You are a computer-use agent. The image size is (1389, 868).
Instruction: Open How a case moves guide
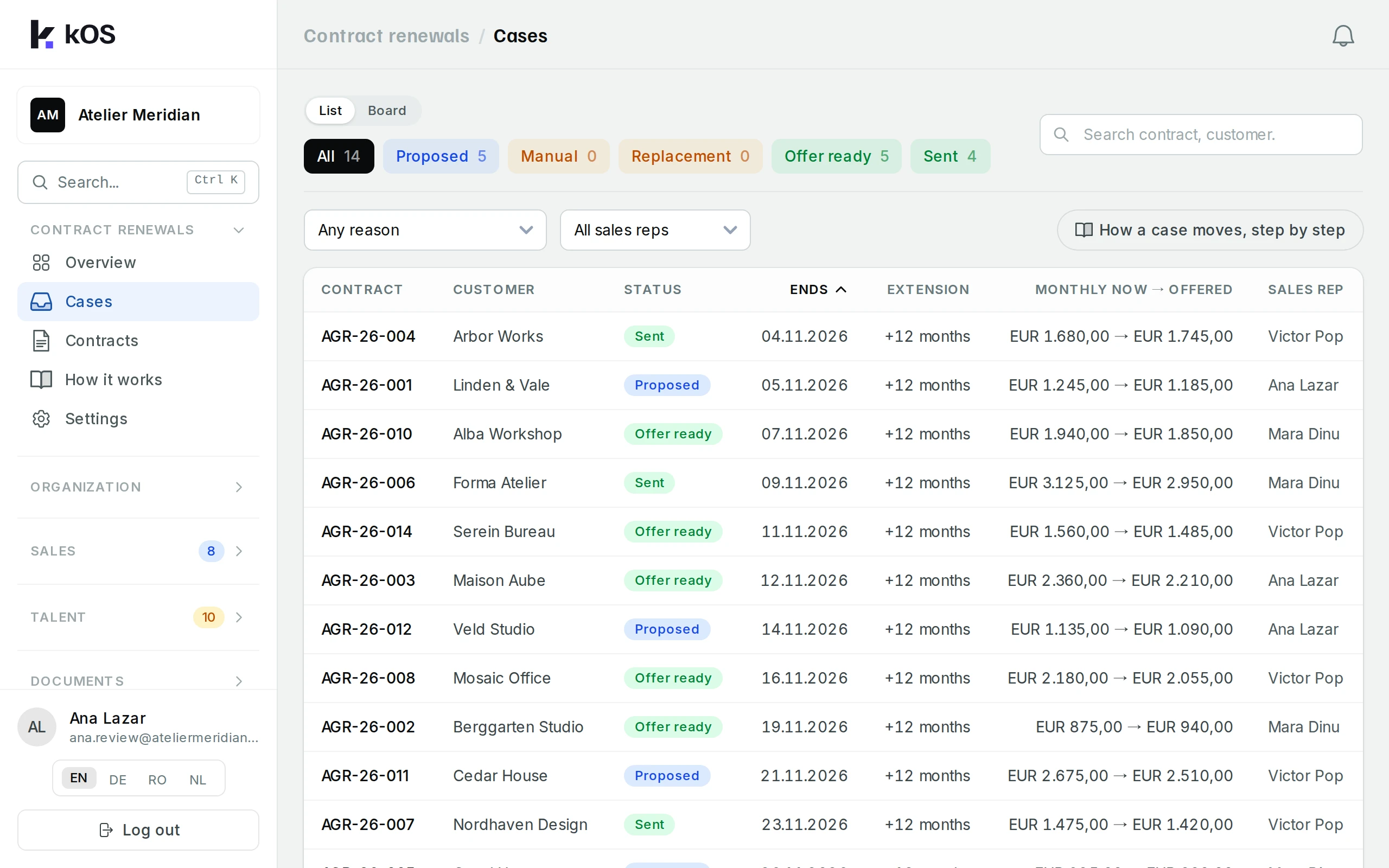tap(1210, 229)
